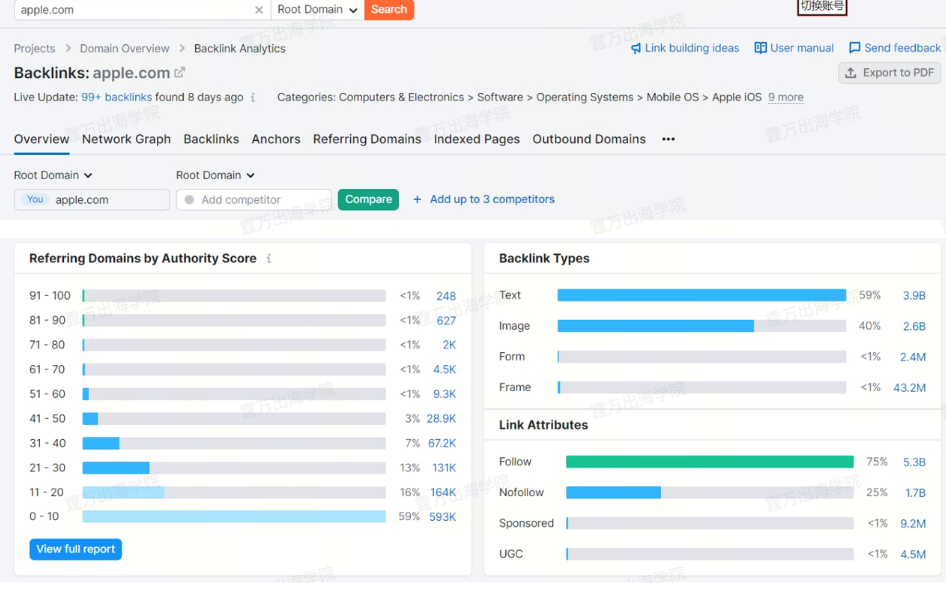The image size is (946, 605).
Task: Open the three-dots more tabs menu
Action: pyautogui.click(x=668, y=139)
